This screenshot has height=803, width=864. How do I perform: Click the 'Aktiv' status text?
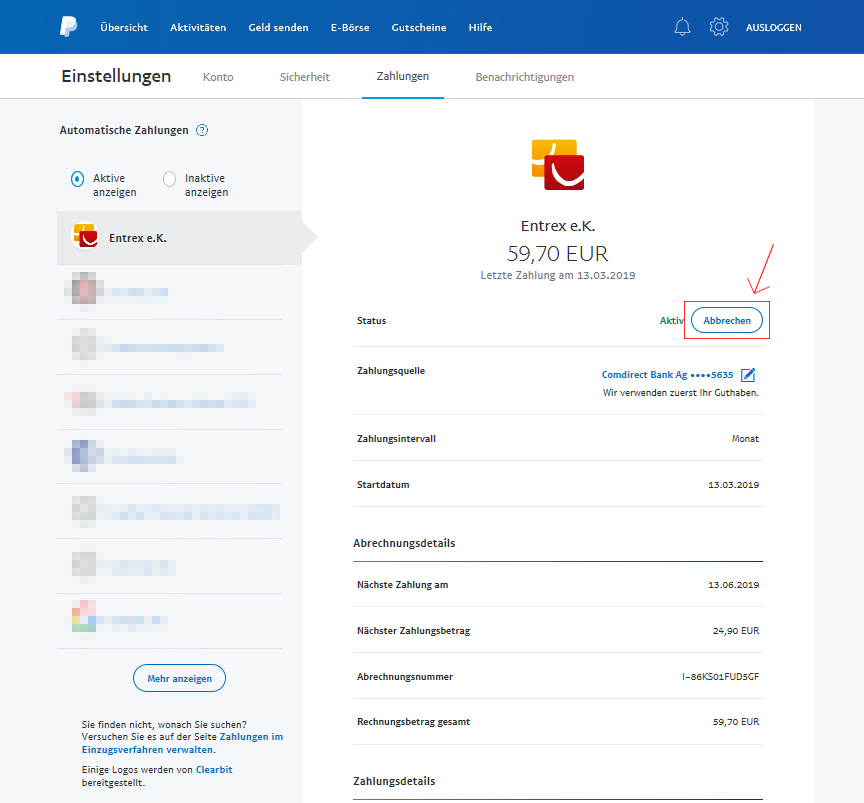click(672, 320)
